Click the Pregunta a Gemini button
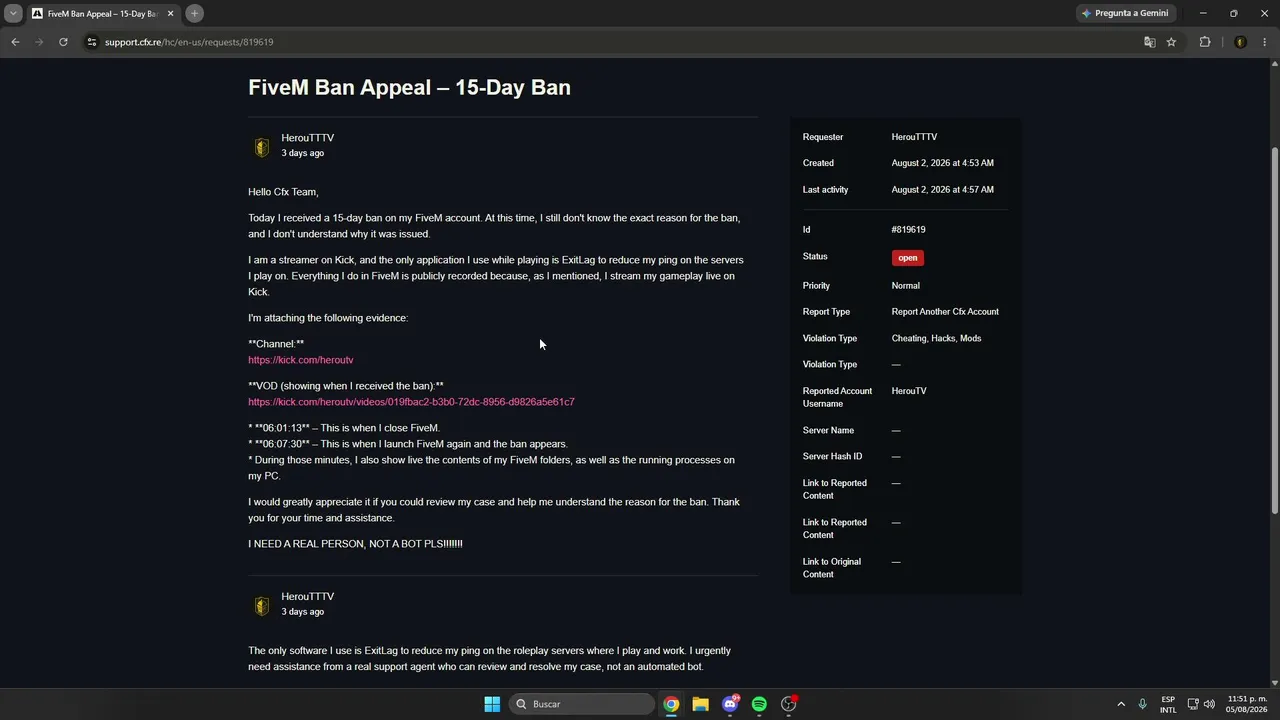Viewport: 1280px width, 720px height. (x=1125, y=13)
